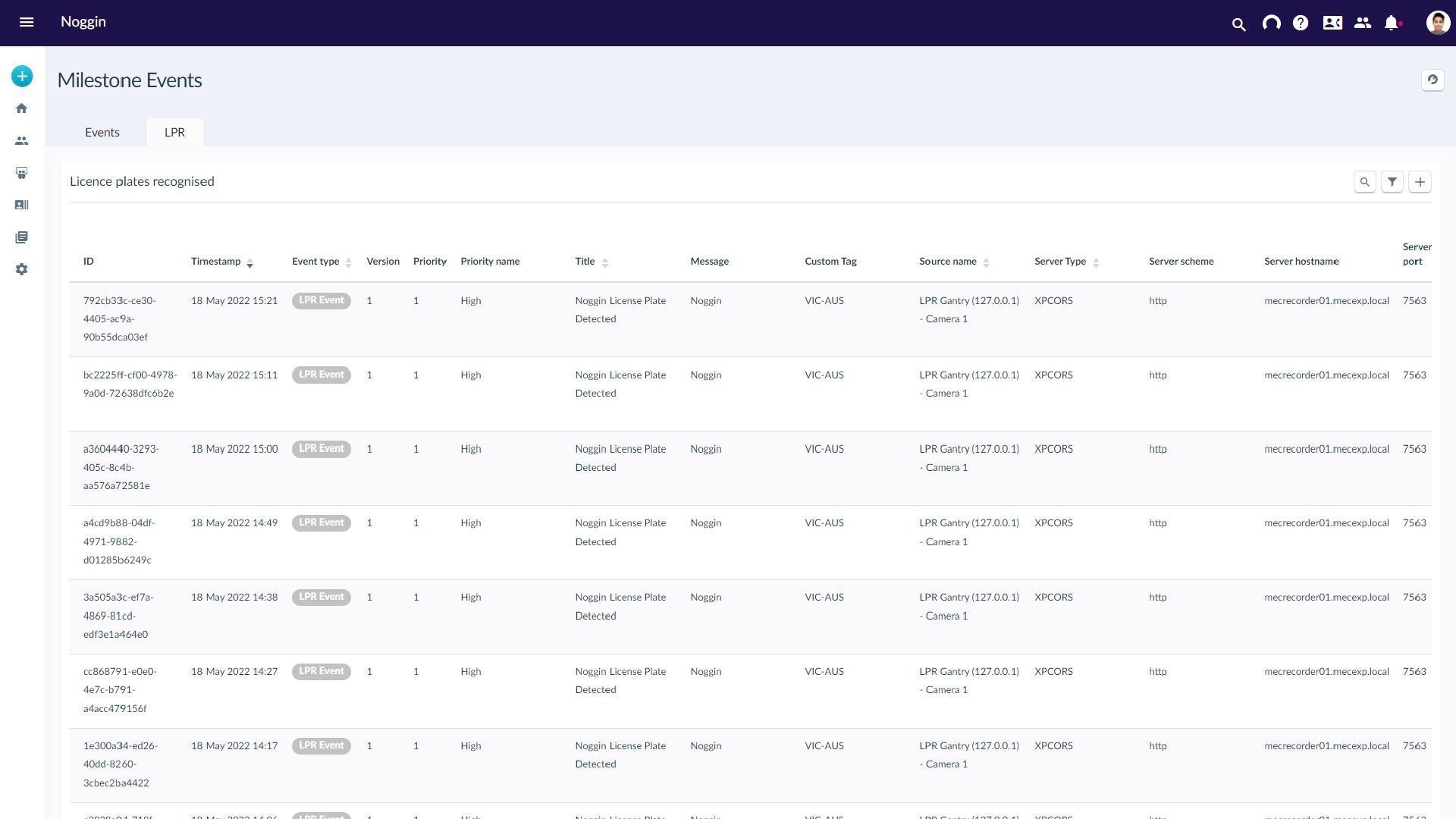Select timestamp 18 May 2022 14:49
Screen dimensions: 1456x819
click(x=234, y=523)
